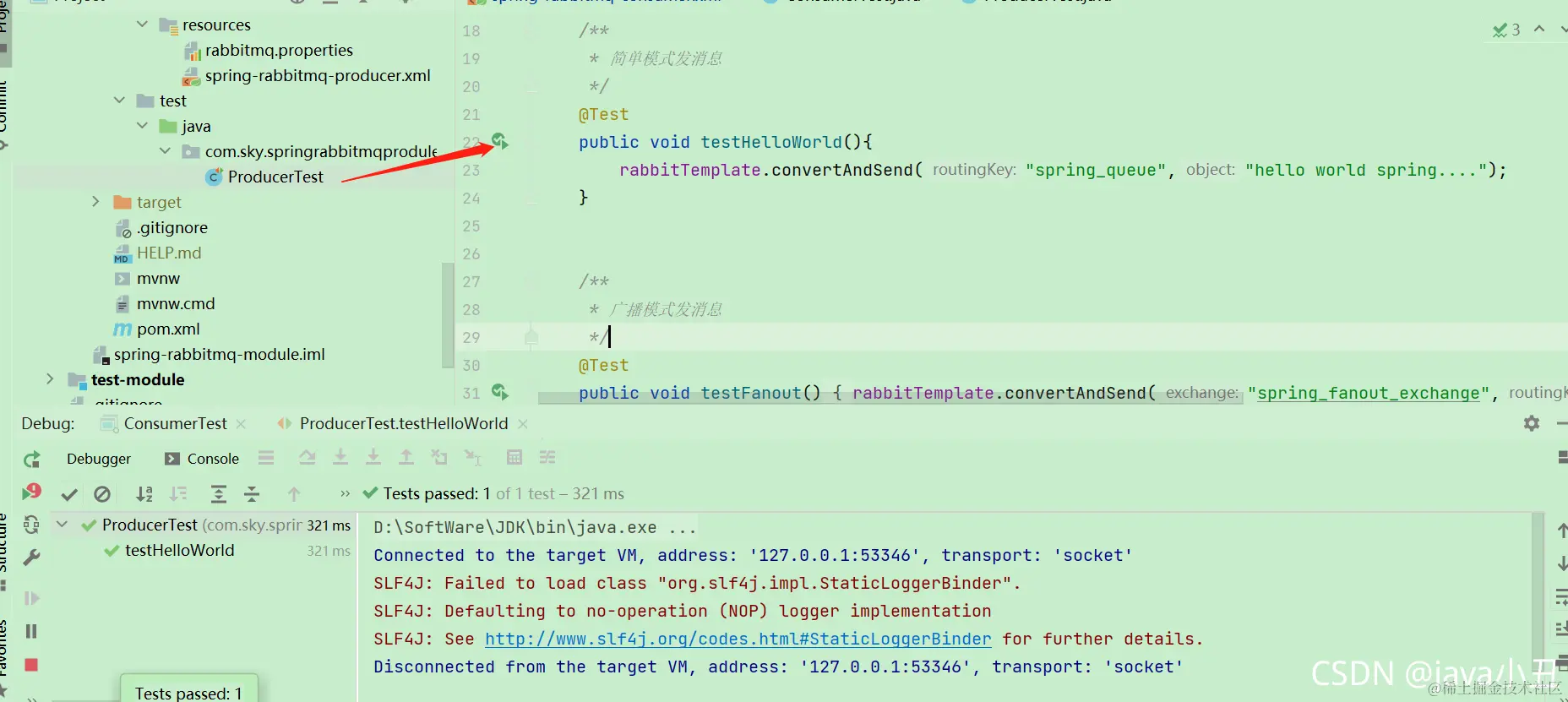Open inspection widget showing 3 typos
Image resolution: width=1568 pixels, height=702 pixels.
tap(1506, 30)
